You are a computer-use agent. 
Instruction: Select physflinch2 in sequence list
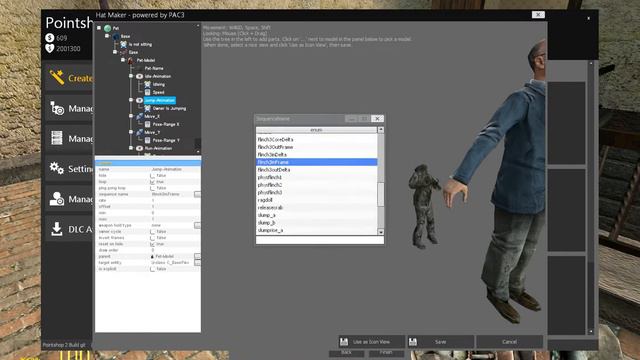tap(316, 185)
